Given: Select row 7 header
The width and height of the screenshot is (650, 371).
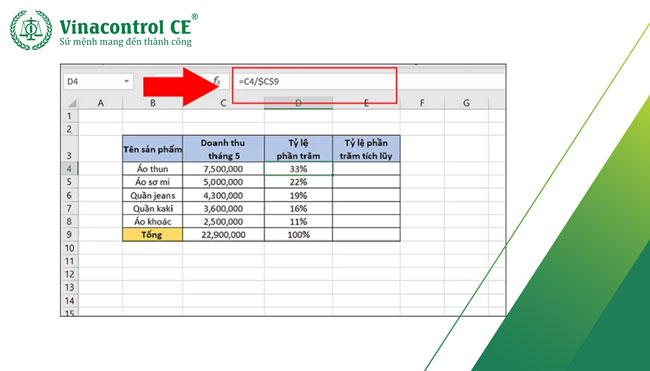Looking at the screenshot, I should click(70, 209).
